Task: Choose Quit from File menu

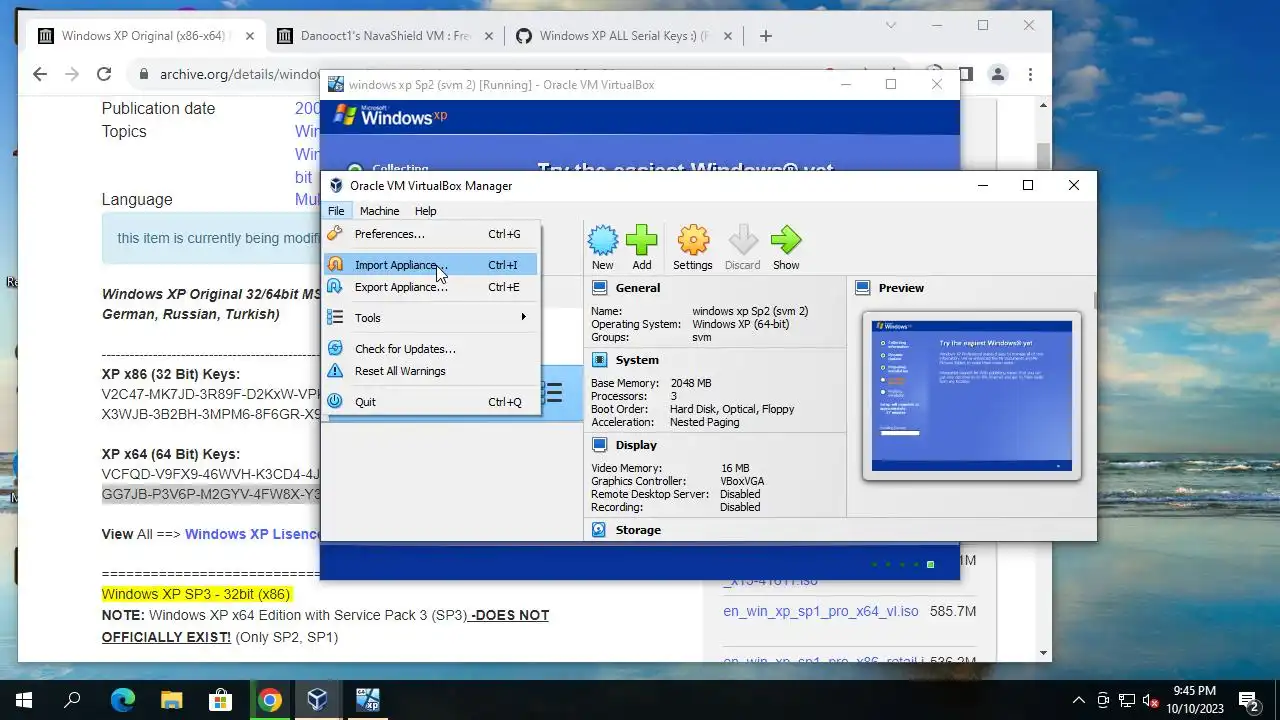Action: [x=432, y=402]
